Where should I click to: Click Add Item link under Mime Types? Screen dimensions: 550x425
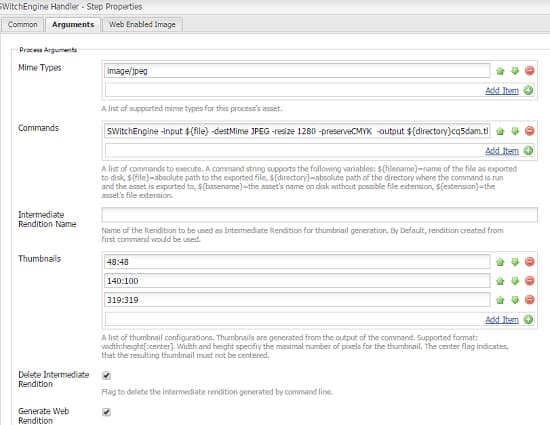pyautogui.click(x=502, y=90)
